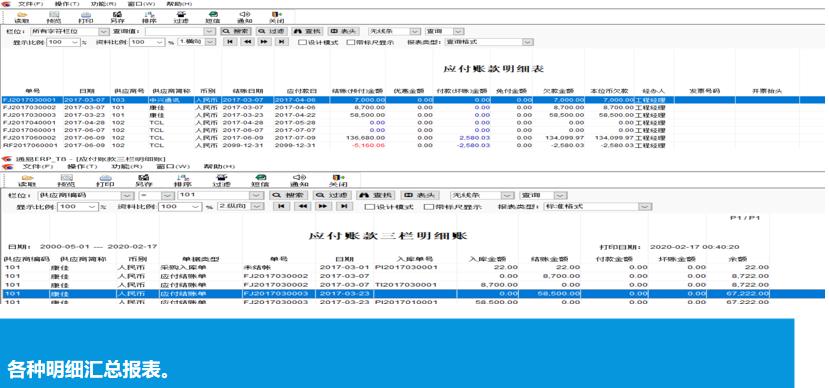Viewport: 829px width, 388px height.
Task: Click 搜索 button in lower 三栏明细账 window
Action: point(289,195)
